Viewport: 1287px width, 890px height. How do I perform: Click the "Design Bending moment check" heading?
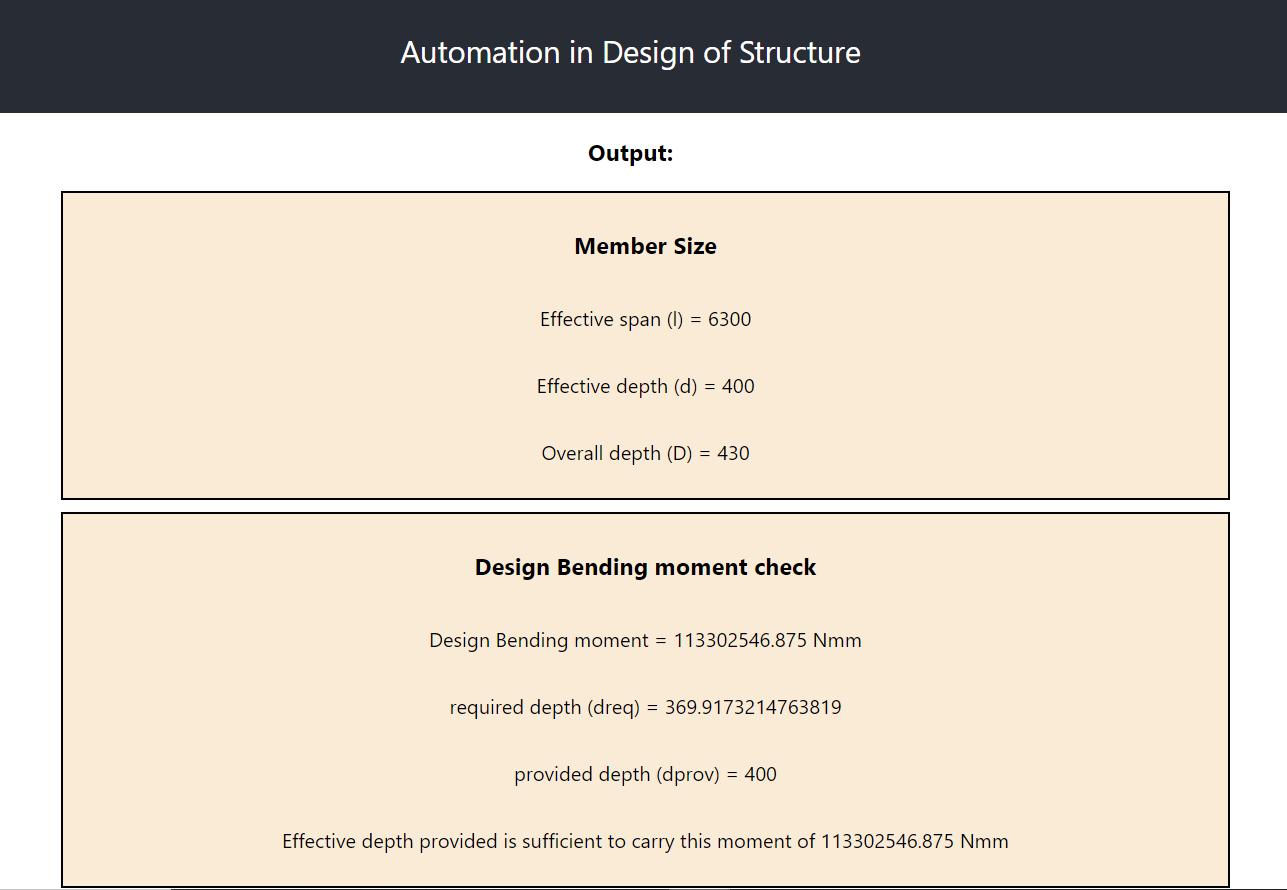coord(645,567)
